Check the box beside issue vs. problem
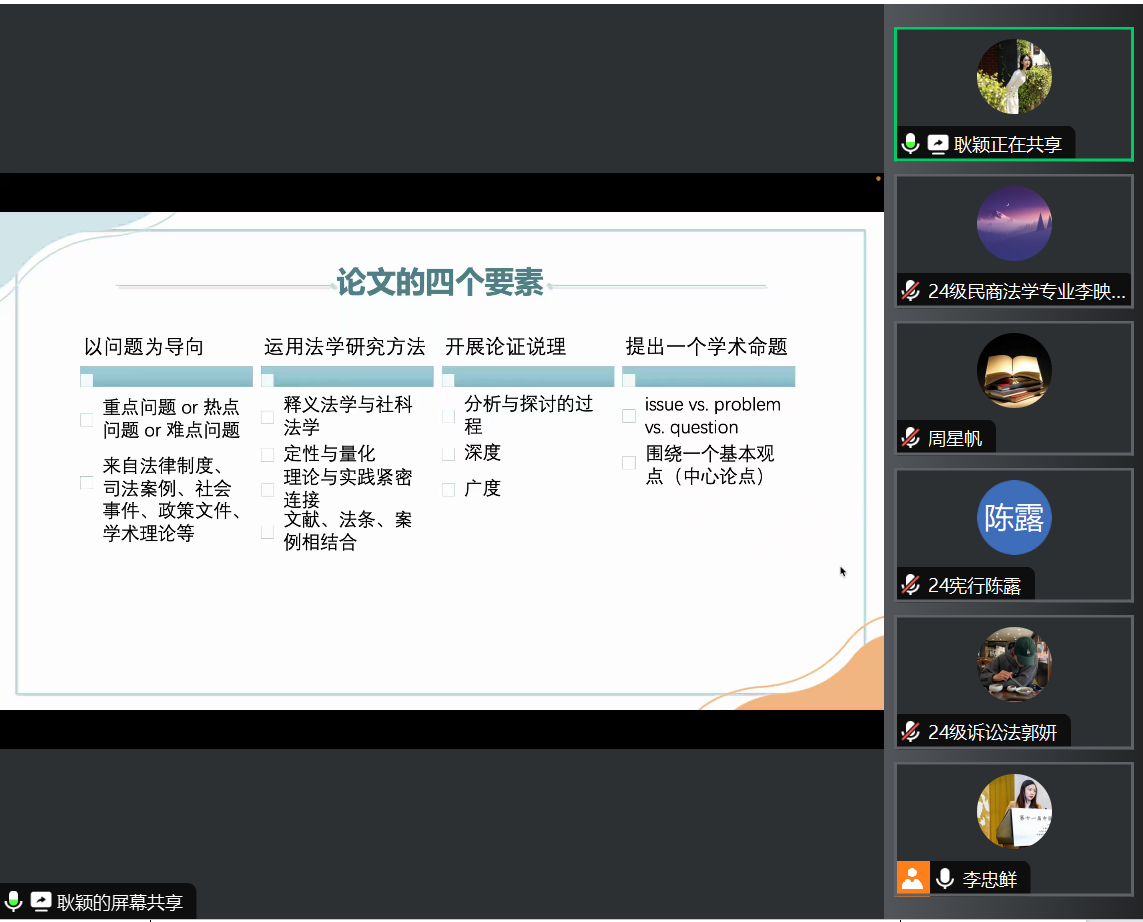Screen dimensions: 1143x922 pos(629,416)
